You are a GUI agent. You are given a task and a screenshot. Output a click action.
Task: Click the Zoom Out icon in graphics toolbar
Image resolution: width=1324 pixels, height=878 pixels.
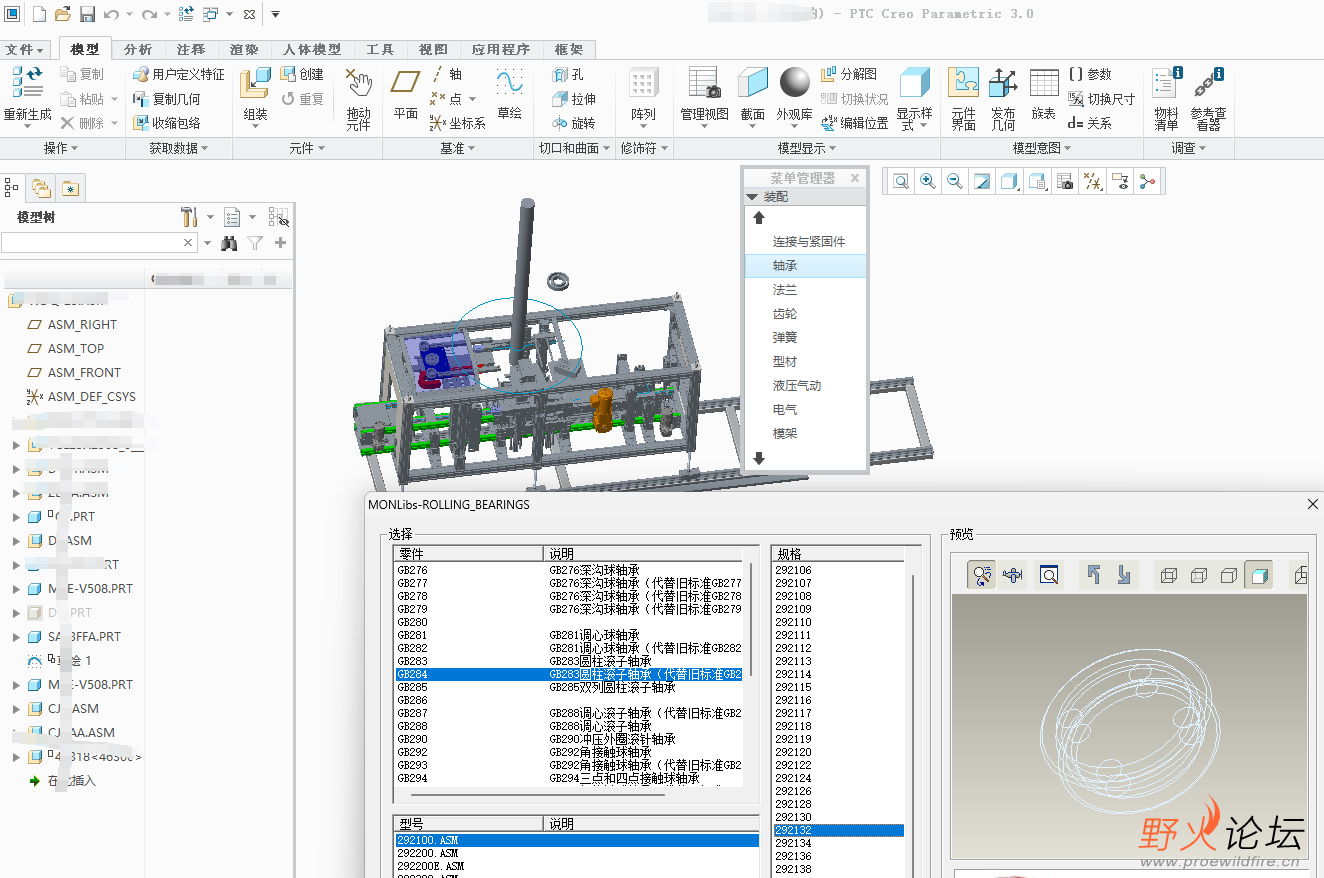[955, 181]
